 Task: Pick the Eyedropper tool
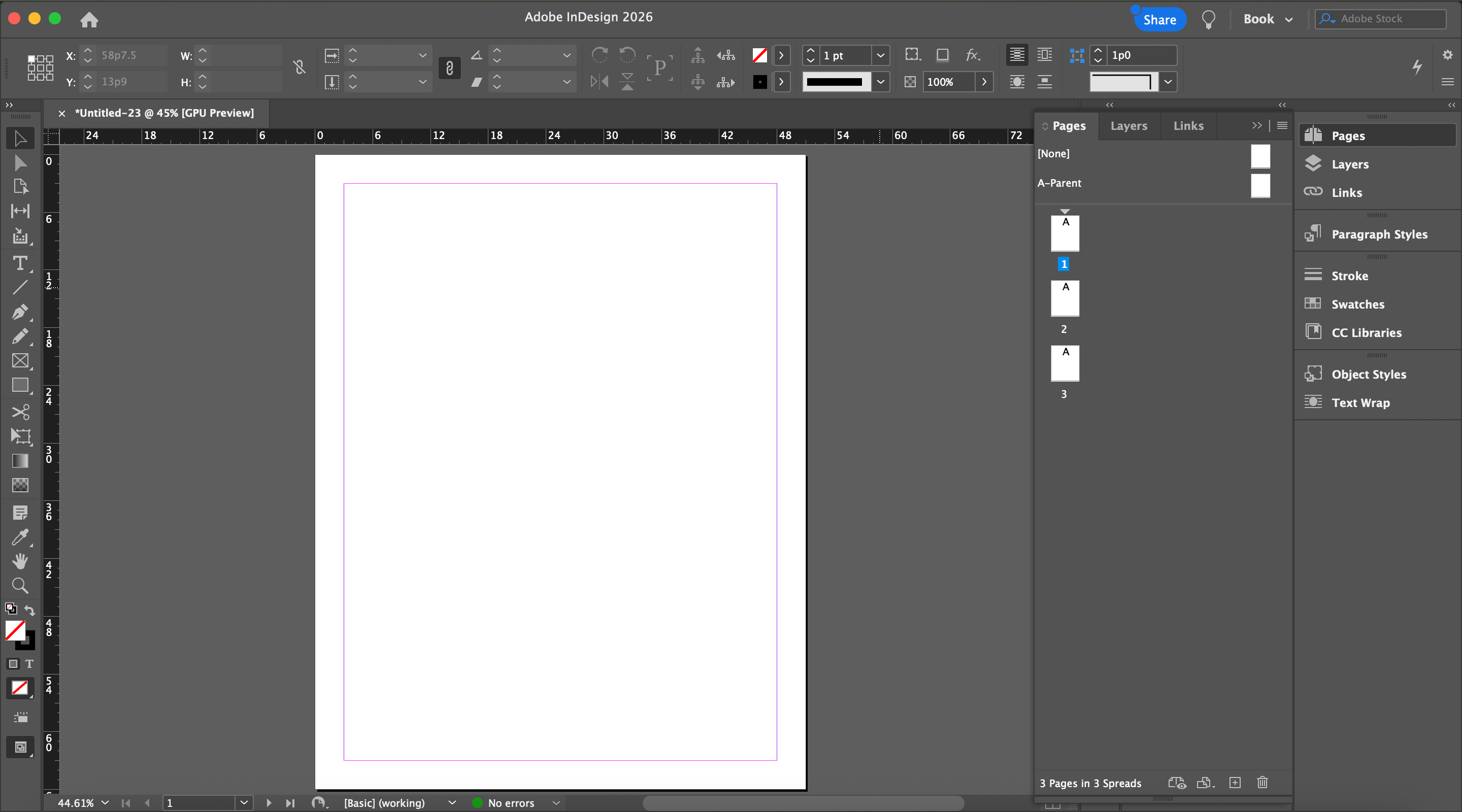pyautogui.click(x=20, y=537)
